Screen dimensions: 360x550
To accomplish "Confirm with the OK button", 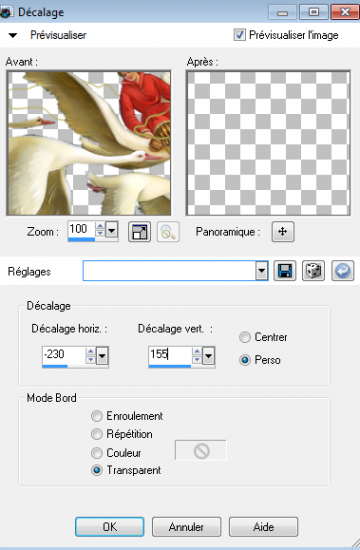I will [109, 527].
